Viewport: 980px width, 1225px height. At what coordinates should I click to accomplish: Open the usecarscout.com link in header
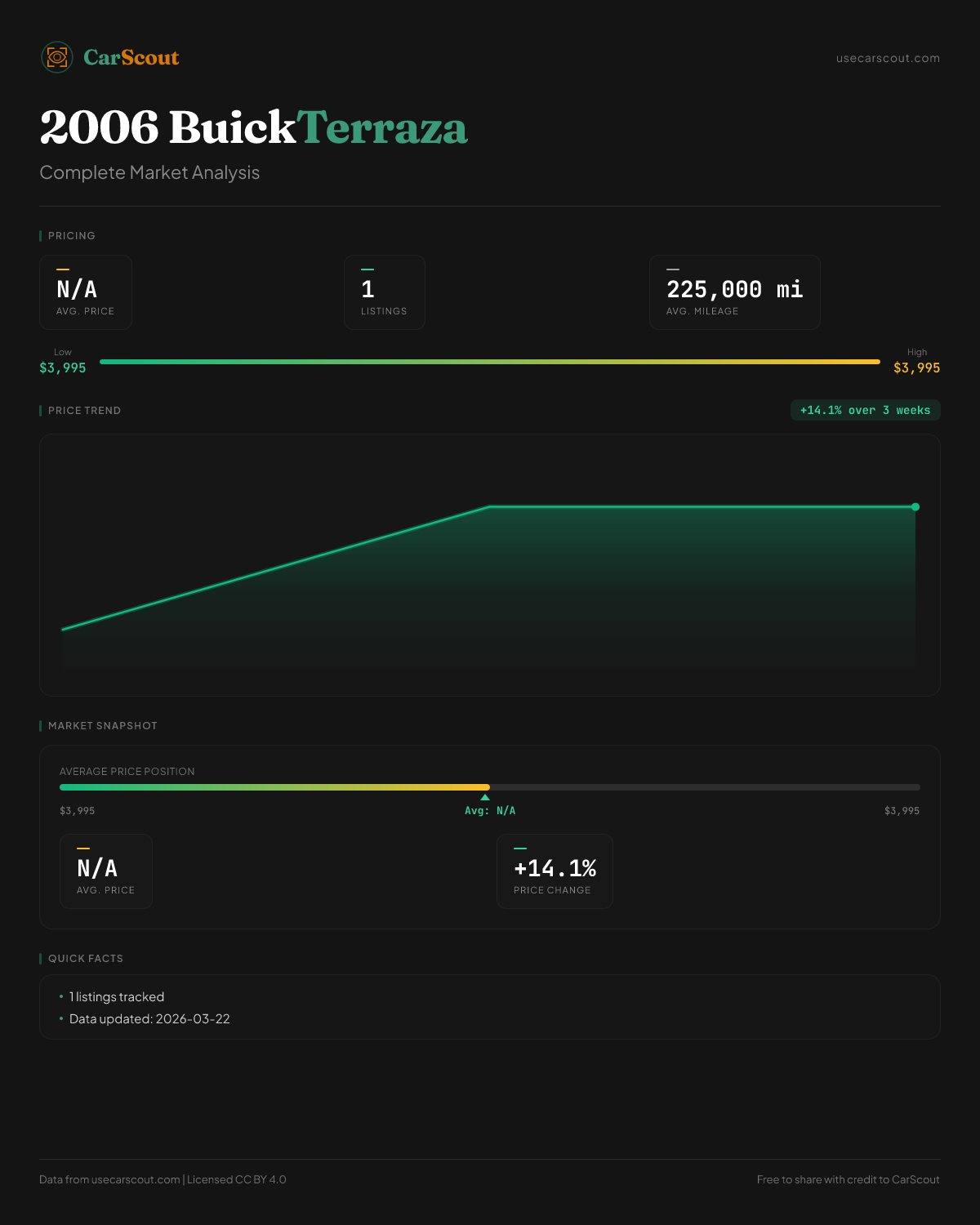(888, 58)
